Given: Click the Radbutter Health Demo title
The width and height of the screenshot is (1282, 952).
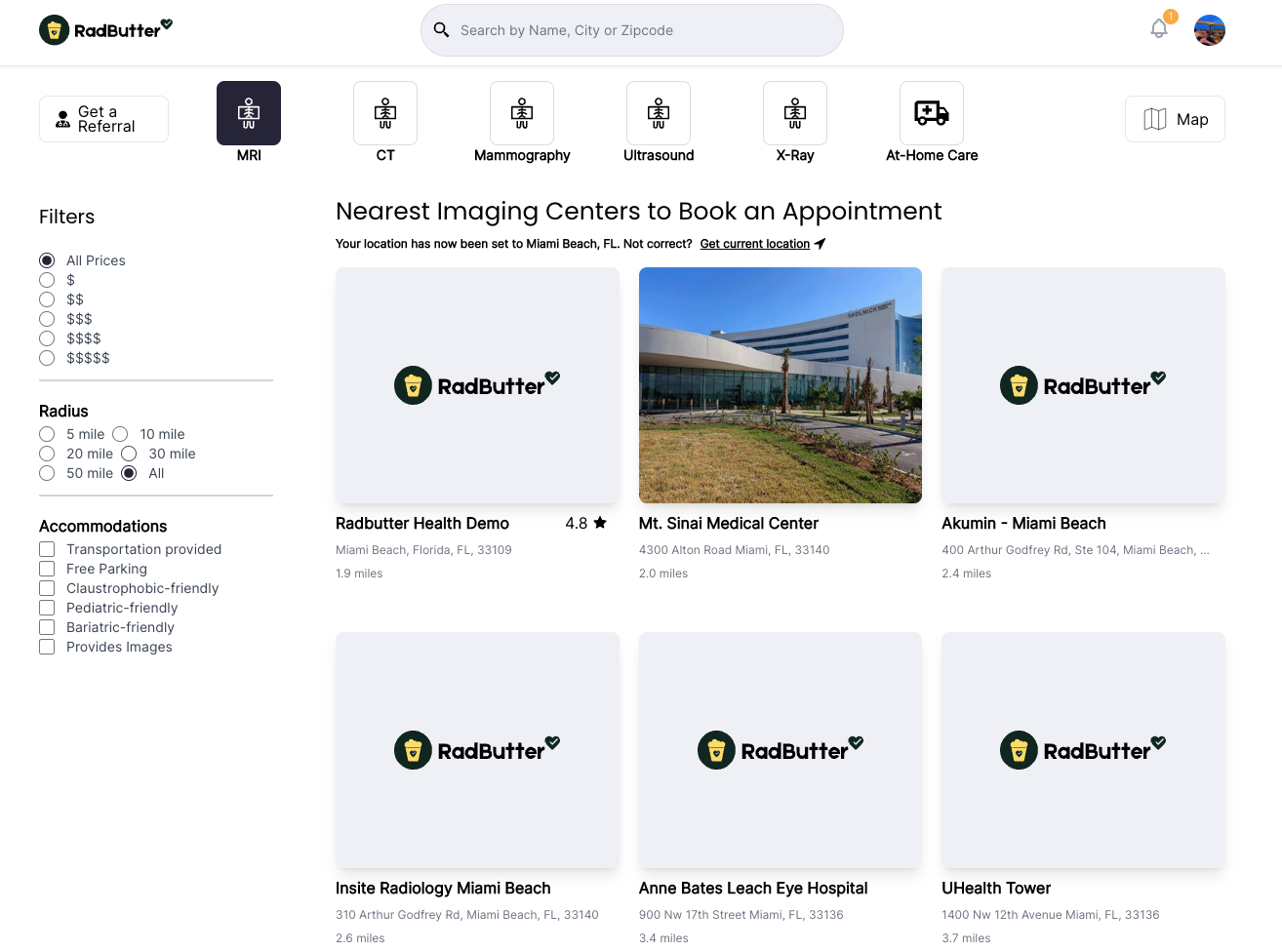Looking at the screenshot, I should [x=422, y=524].
